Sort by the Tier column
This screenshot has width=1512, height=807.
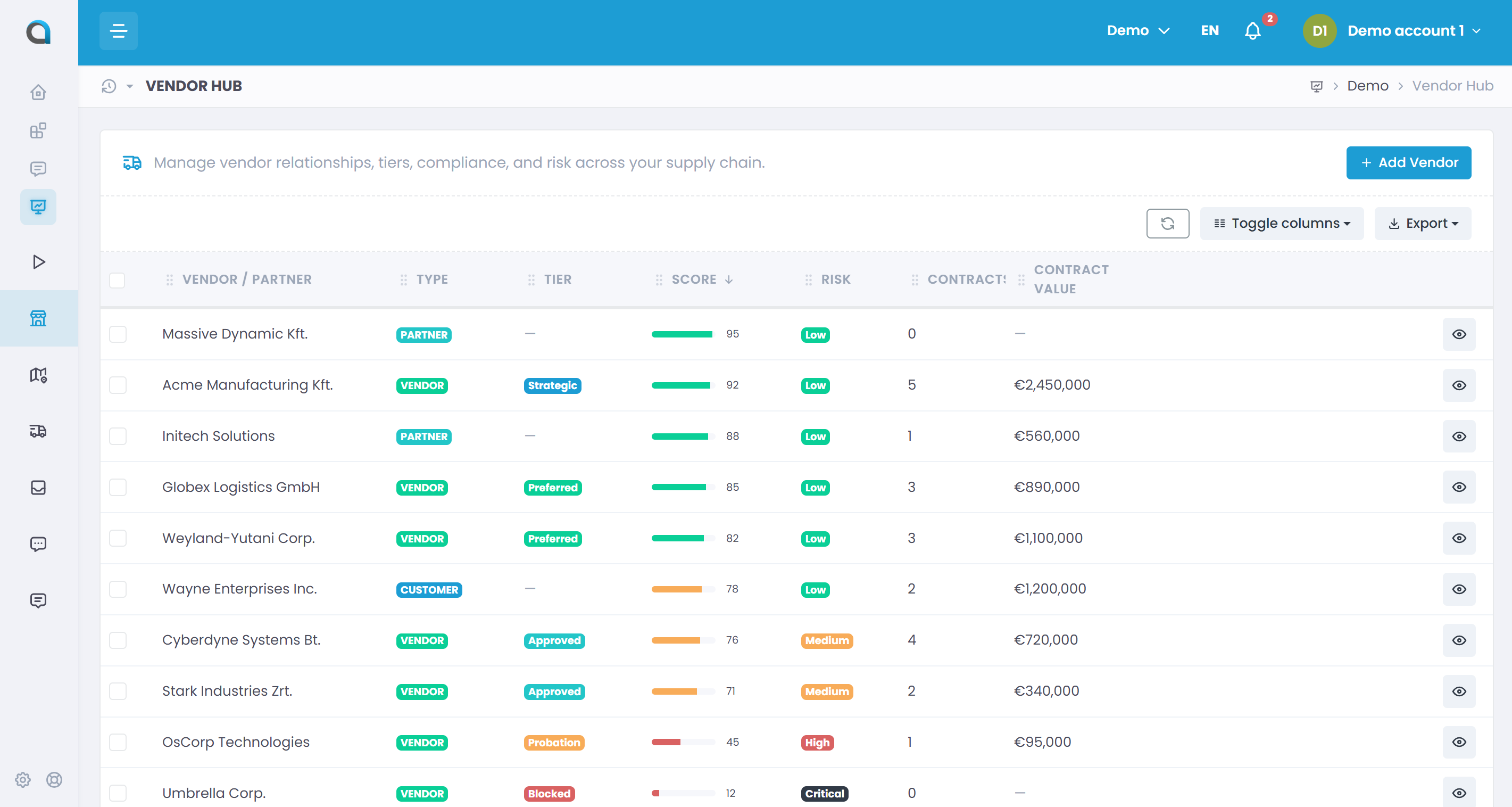[558, 279]
